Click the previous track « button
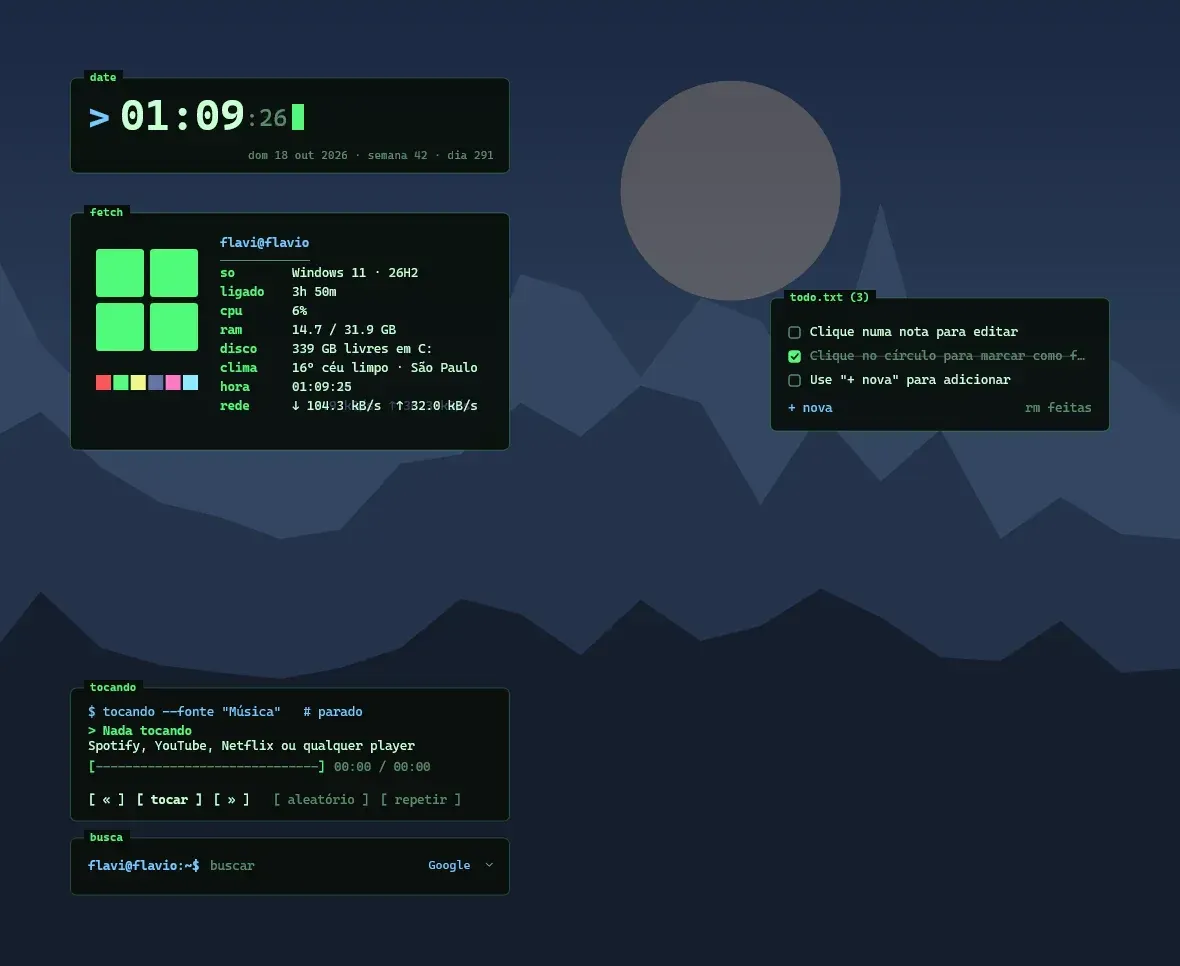 pos(106,800)
